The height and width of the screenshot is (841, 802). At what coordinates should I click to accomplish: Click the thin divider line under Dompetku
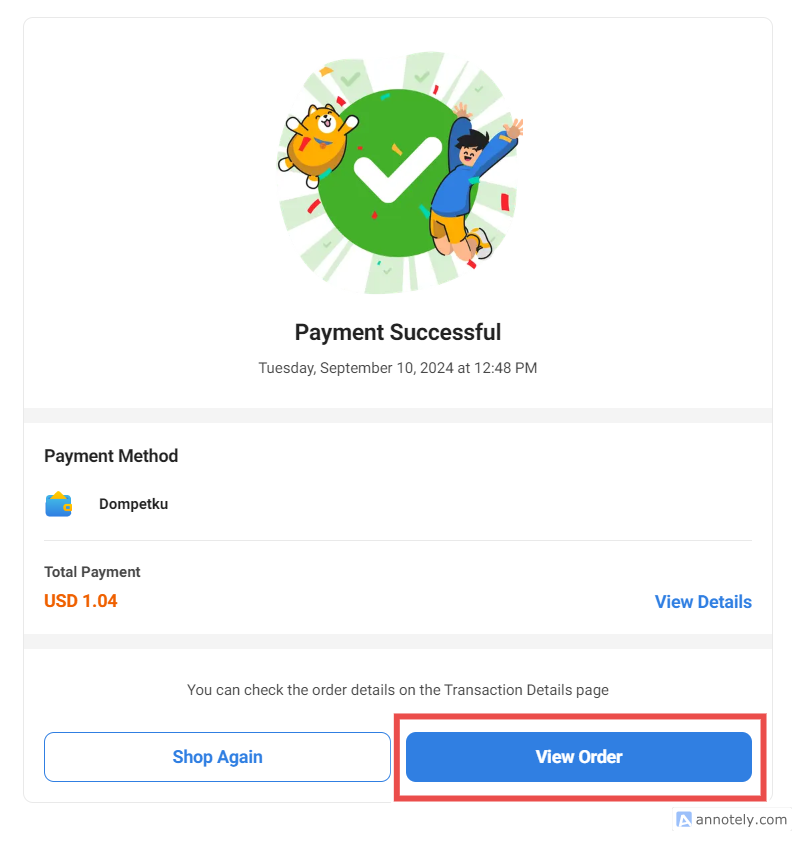(398, 541)
